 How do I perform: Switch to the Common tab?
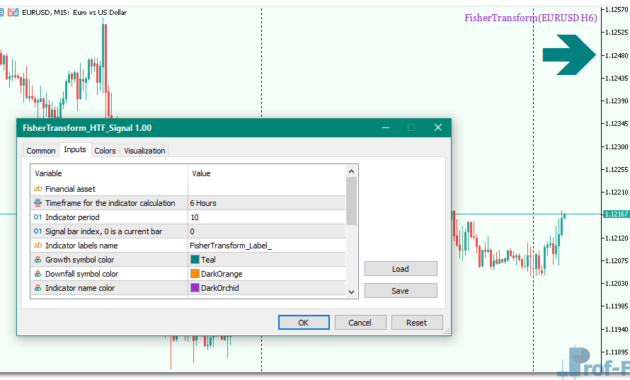[41, 151]
